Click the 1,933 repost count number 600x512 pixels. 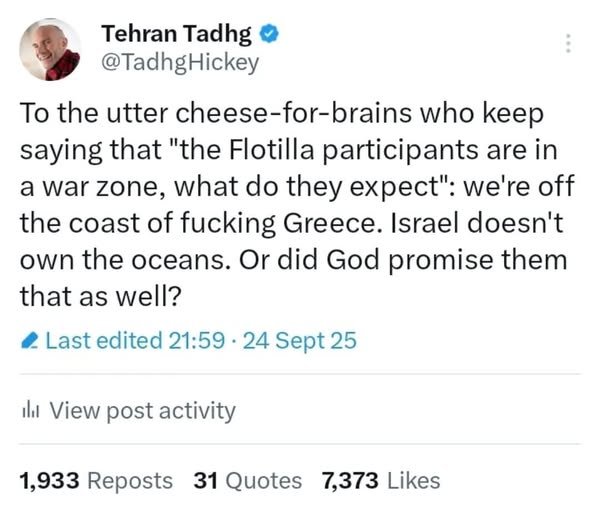coord(50,480)
